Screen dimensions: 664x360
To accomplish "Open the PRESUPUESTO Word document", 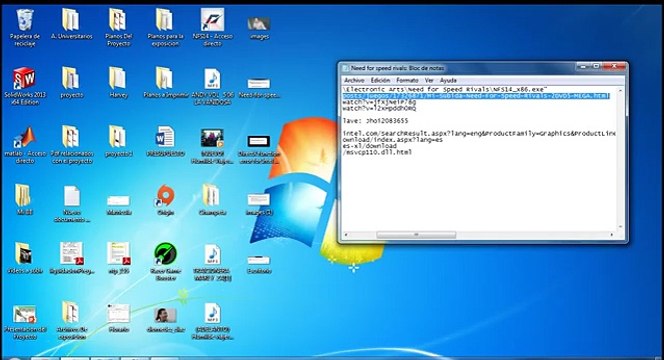I will click(165, 142).
